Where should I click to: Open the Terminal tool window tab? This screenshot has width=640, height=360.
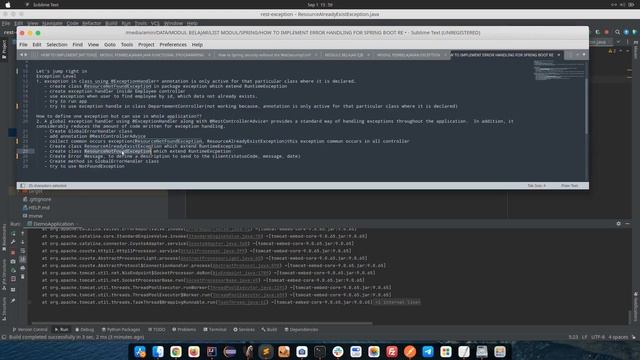pyautogui.click(x=215, y=329)
